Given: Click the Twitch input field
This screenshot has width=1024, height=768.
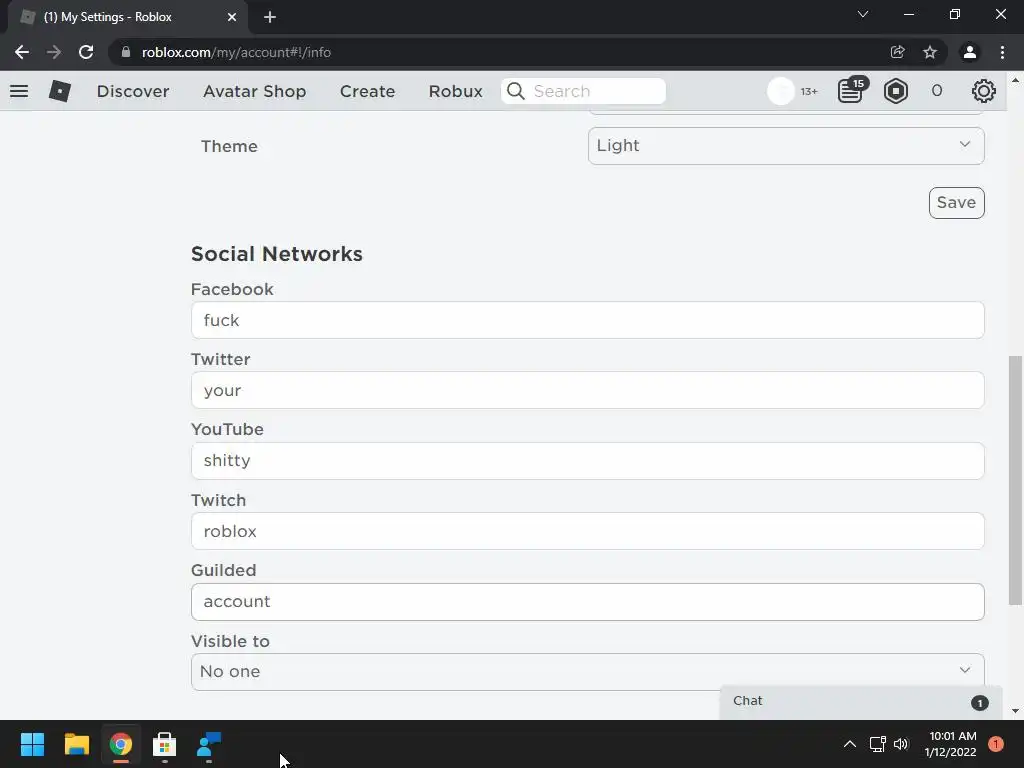Looking at the screenshot, I should pyautogui.click(x=587, y=531).
